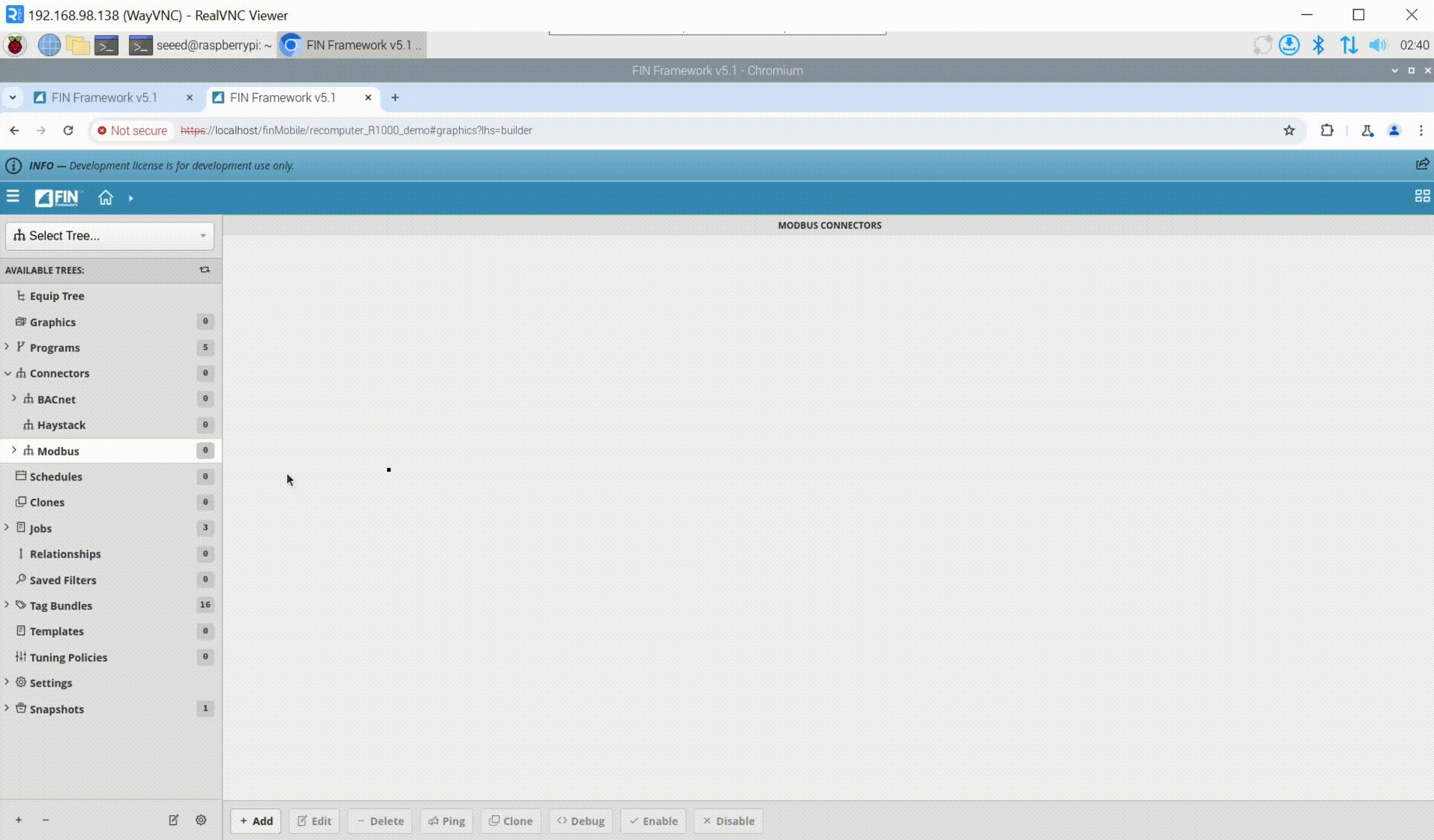Collapse the Connectors tree node
Viewport: 1434px width, 840px height.
pyautogui.click(x=7, y=373)
